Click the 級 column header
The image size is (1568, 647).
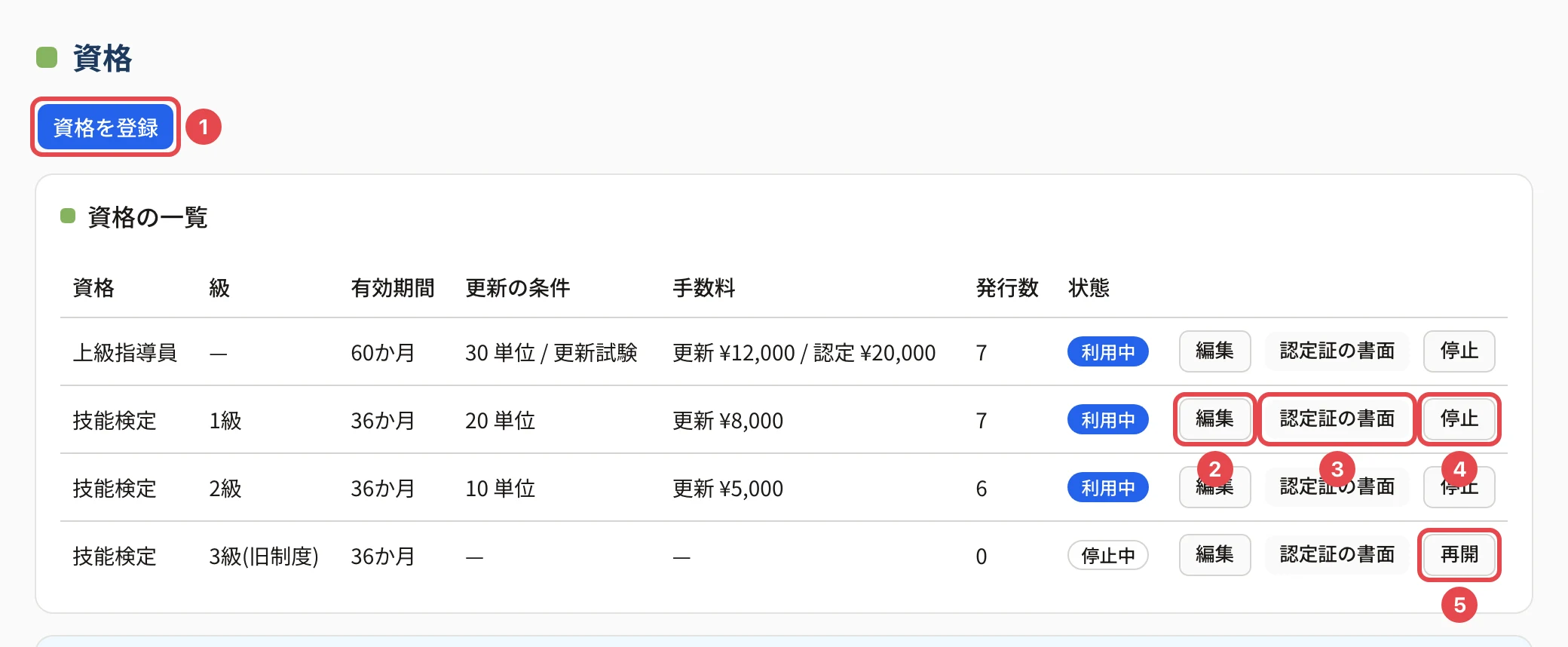click(x=219, y=288)
